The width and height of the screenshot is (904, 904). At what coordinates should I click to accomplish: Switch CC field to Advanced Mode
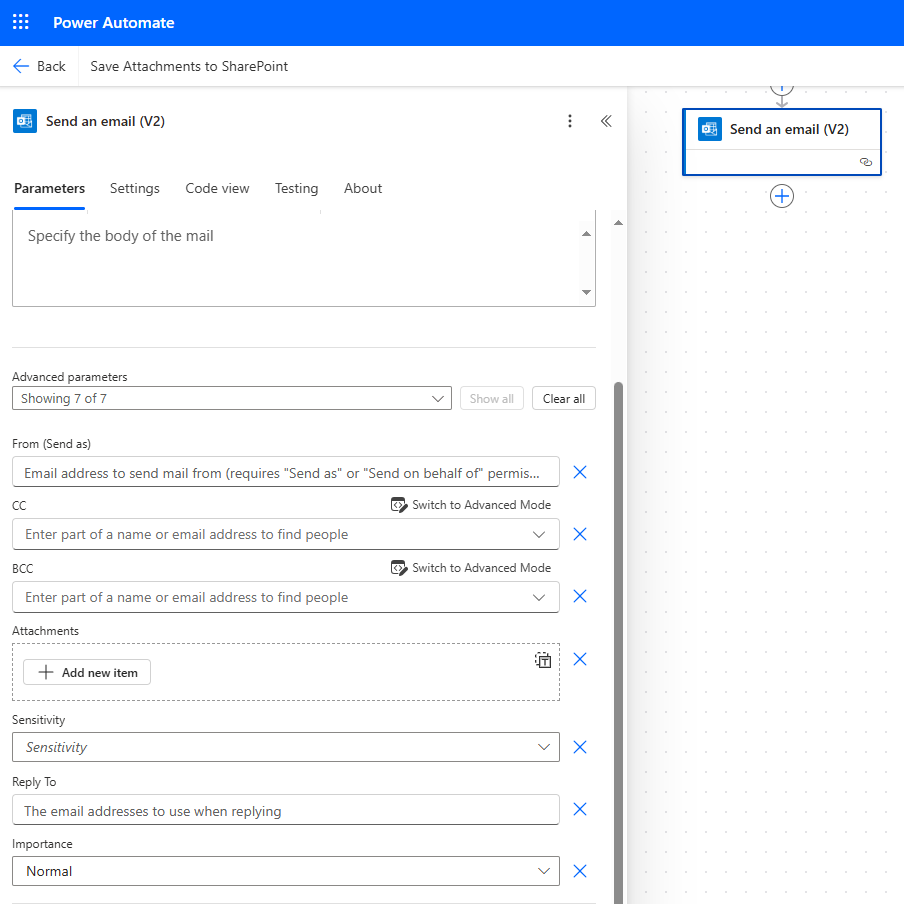[470, 504]
